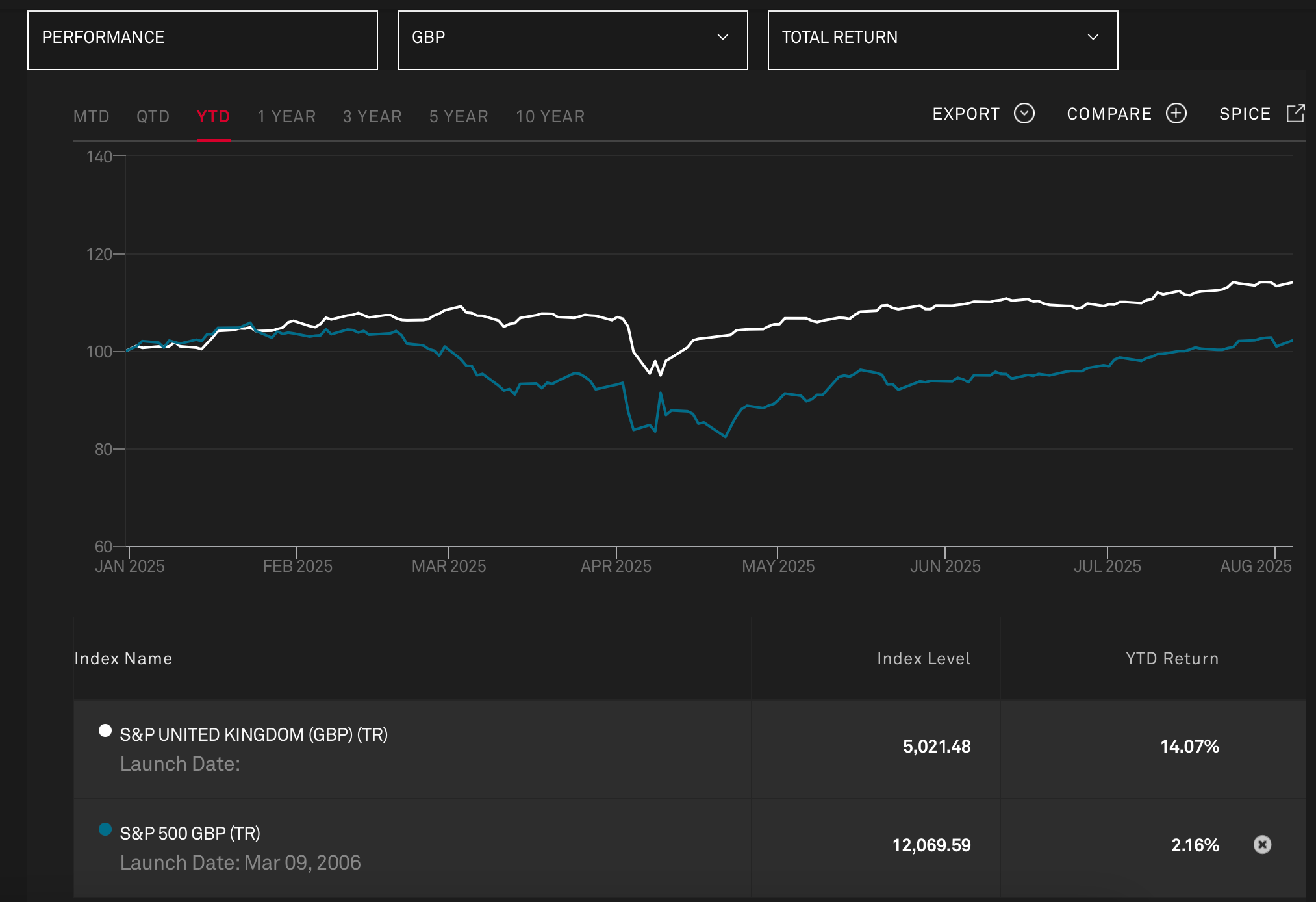This screenshot has height=902, width=1316.
Task: Click the Export circled chevron icon
Action: pos(1024,114)
